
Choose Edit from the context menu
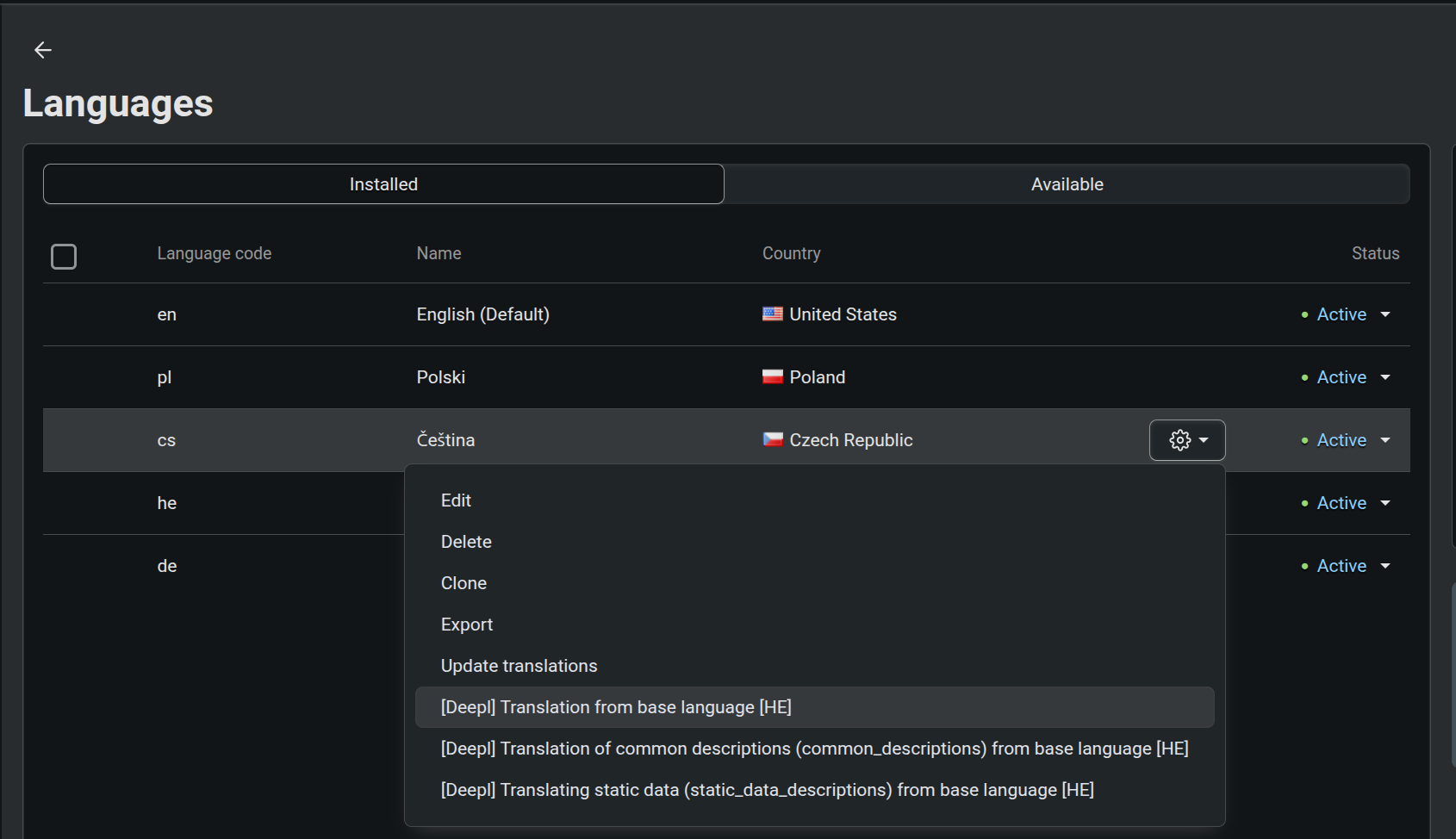click(x=456, y=500)
